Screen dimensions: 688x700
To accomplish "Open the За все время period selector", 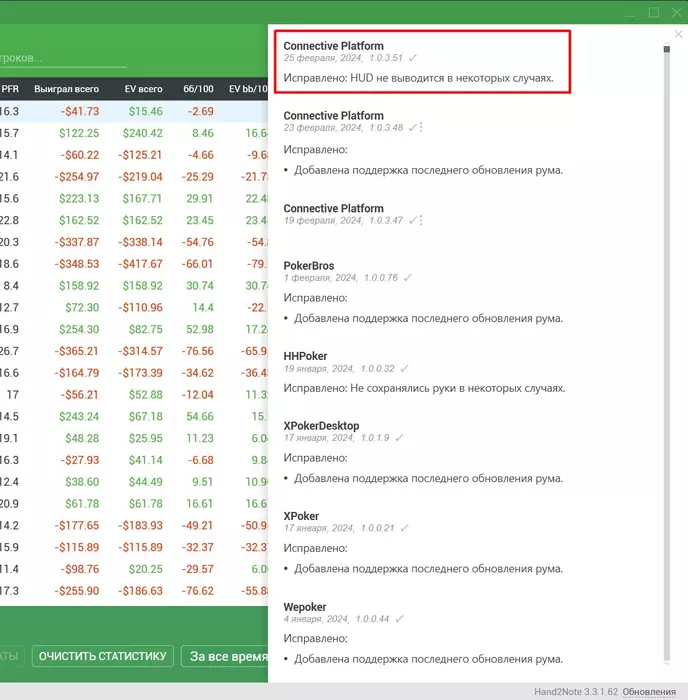I will tap(225, 656).
